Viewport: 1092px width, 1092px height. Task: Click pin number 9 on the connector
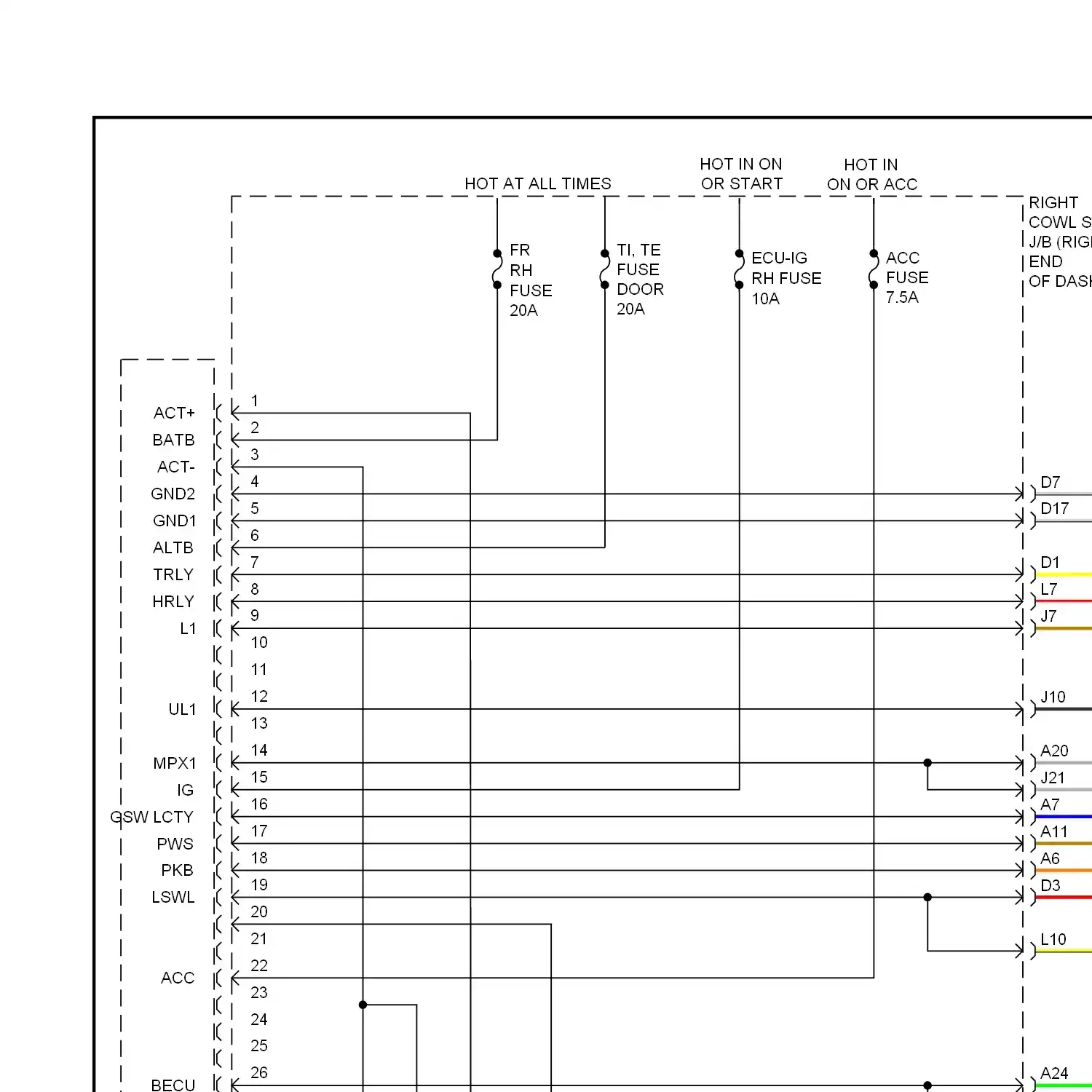click(255, 615)
